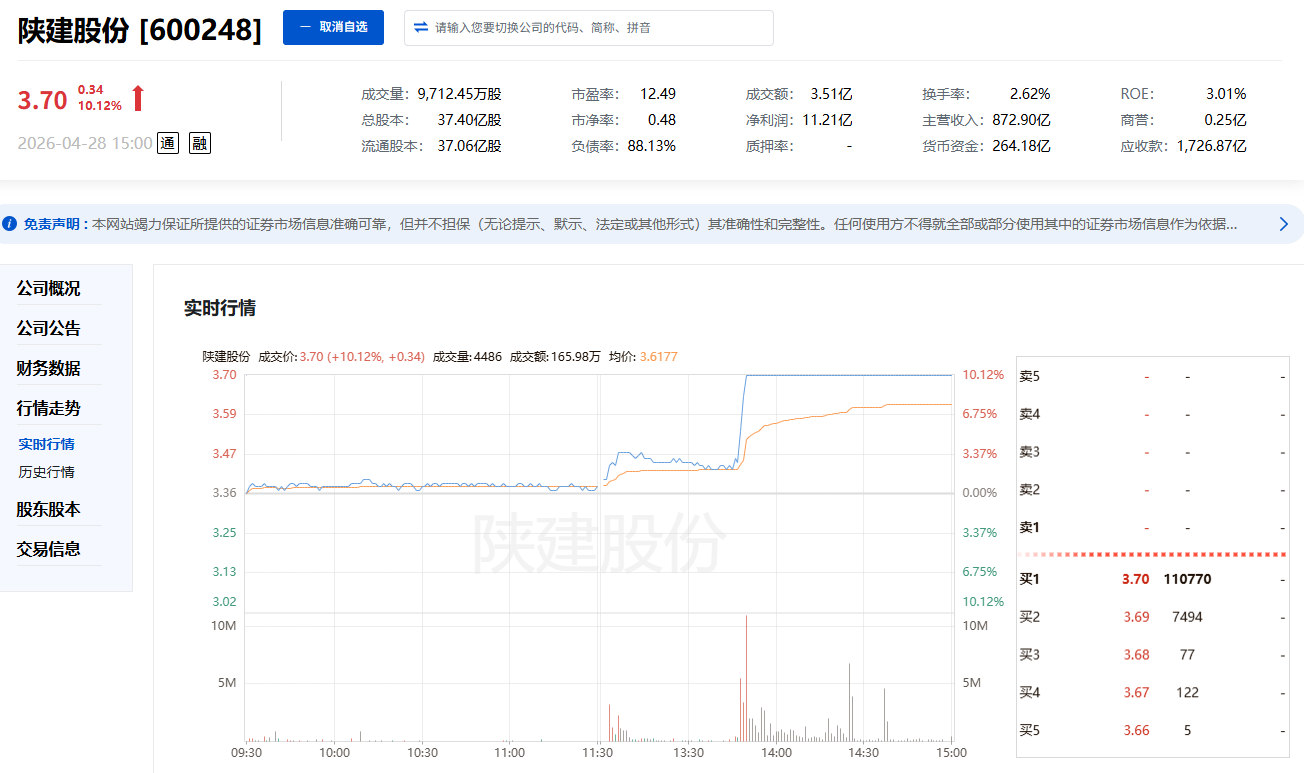Open 股东股本 in sidebar
The height and width of the screenshot is (773, 1304).
coord(48,509)
